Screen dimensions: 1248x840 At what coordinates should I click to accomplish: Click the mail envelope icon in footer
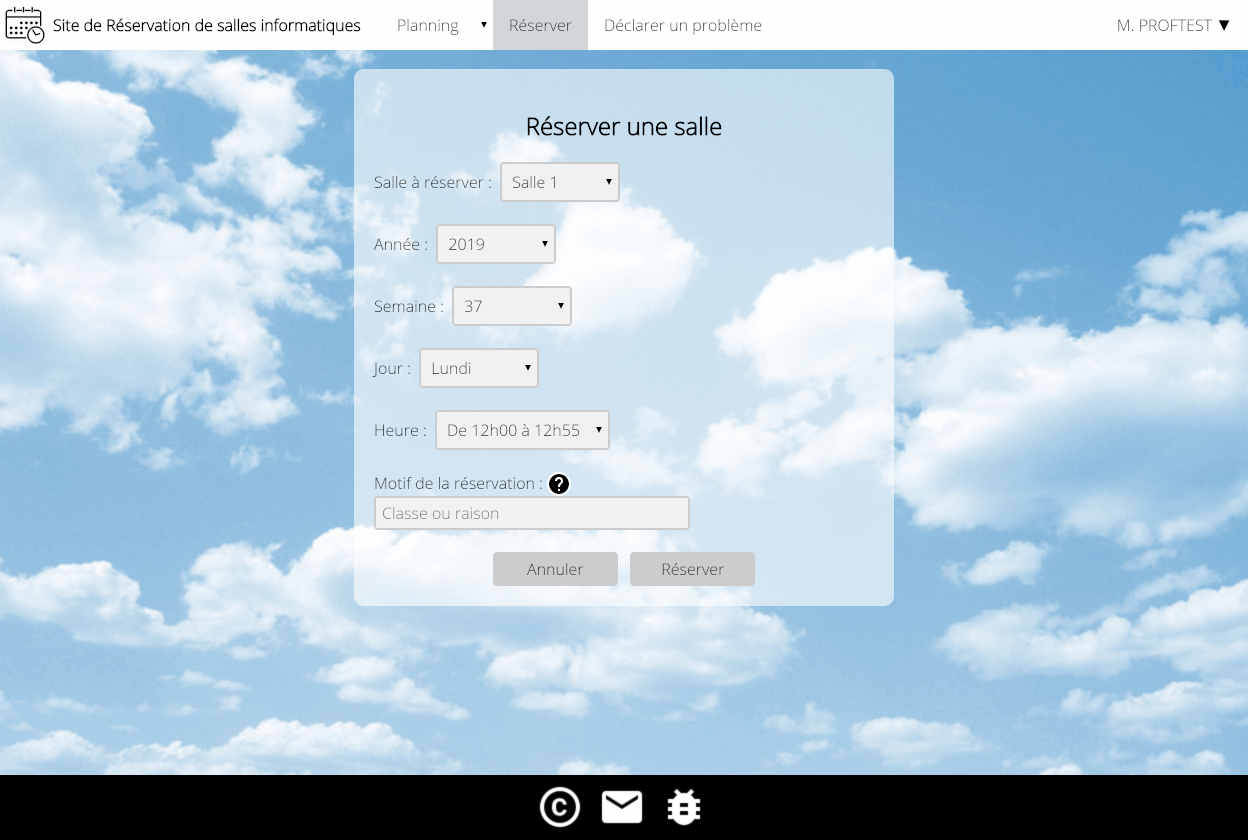tap(622, 807)
